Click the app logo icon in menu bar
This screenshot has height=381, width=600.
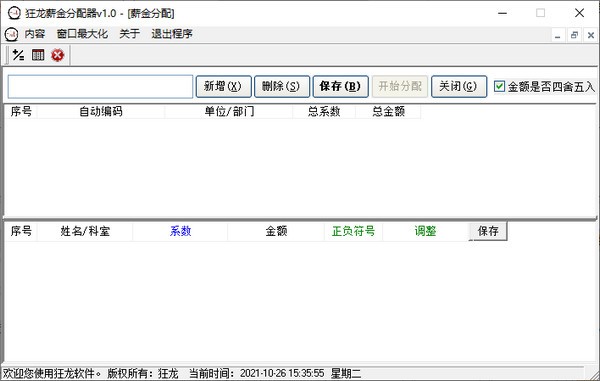click(11, 34)
